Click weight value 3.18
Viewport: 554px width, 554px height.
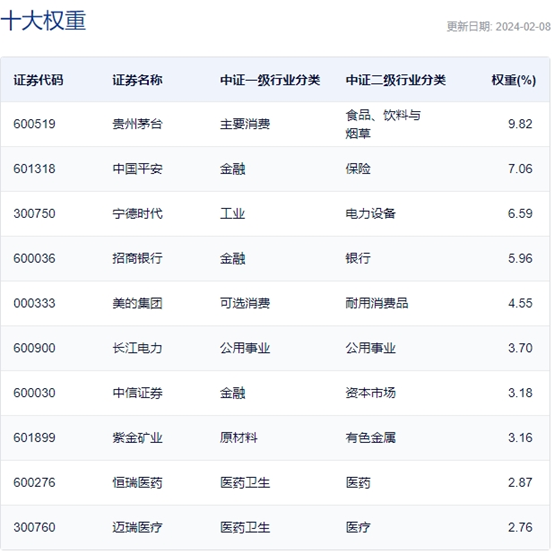click(x=520, y=393)
